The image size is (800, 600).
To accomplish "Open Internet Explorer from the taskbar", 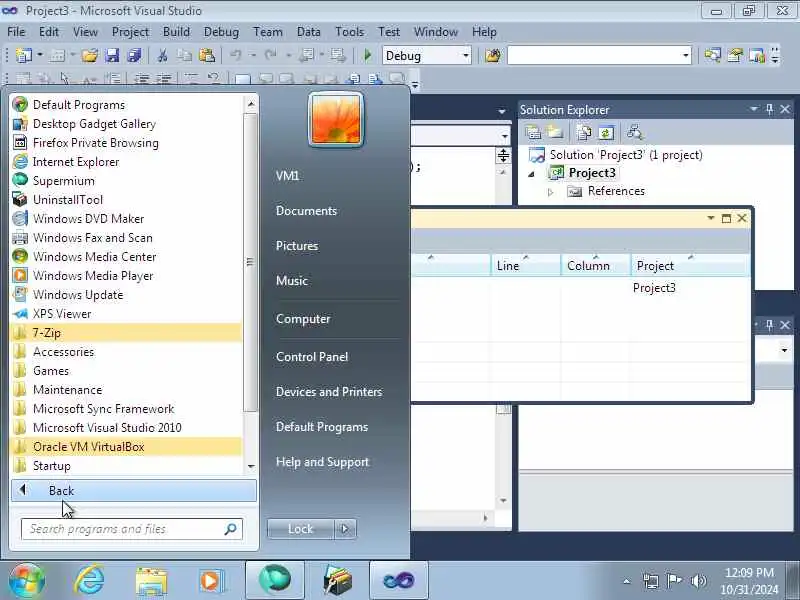I will coord(89,580).
